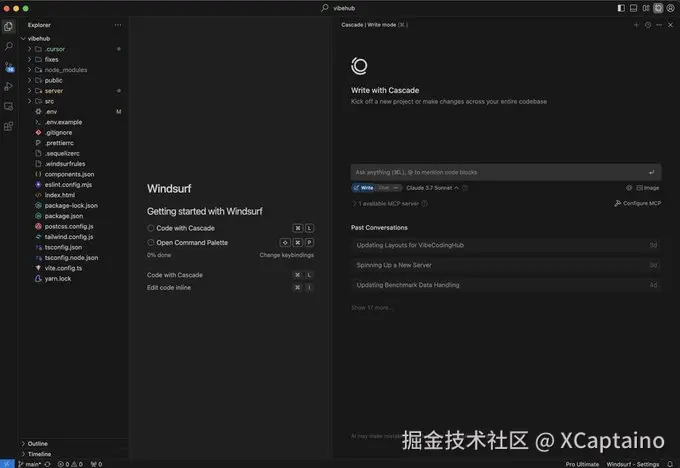Open the remote window button in status bar
This screenshot has height=468, width=680.
click(7, 464)
